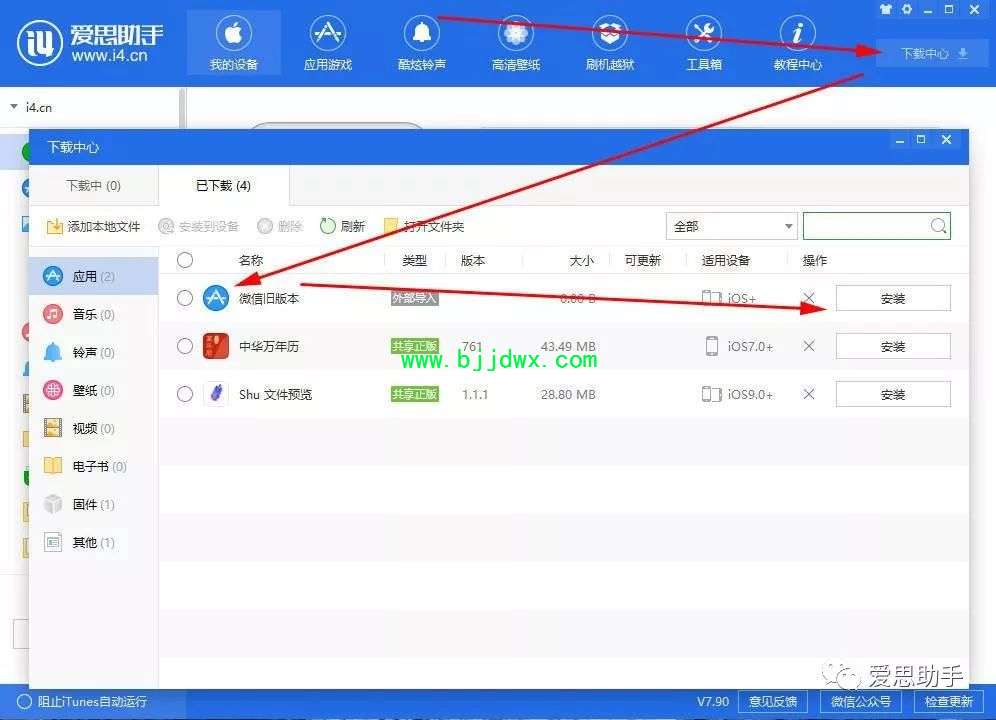Open the 酷炫铃声 ringtones section
This screenshot has height=720, width=996.
coord(422,43)
